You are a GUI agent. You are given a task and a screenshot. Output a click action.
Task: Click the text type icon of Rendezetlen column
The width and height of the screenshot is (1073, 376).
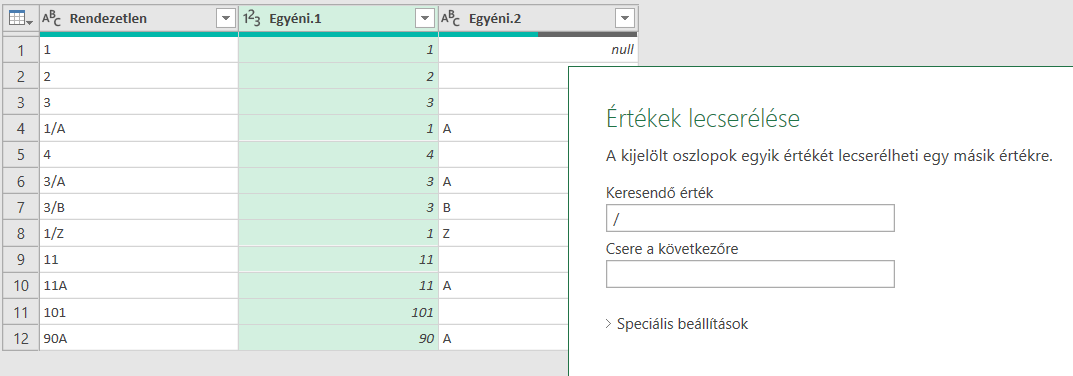(51, 19)
